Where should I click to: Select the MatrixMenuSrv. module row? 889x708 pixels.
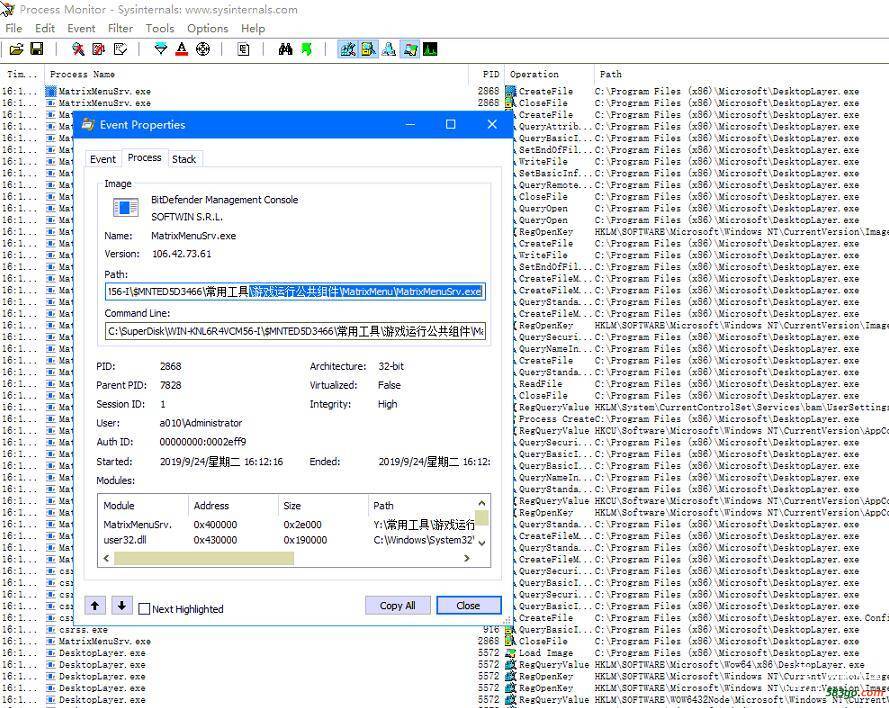coord(287,525)
